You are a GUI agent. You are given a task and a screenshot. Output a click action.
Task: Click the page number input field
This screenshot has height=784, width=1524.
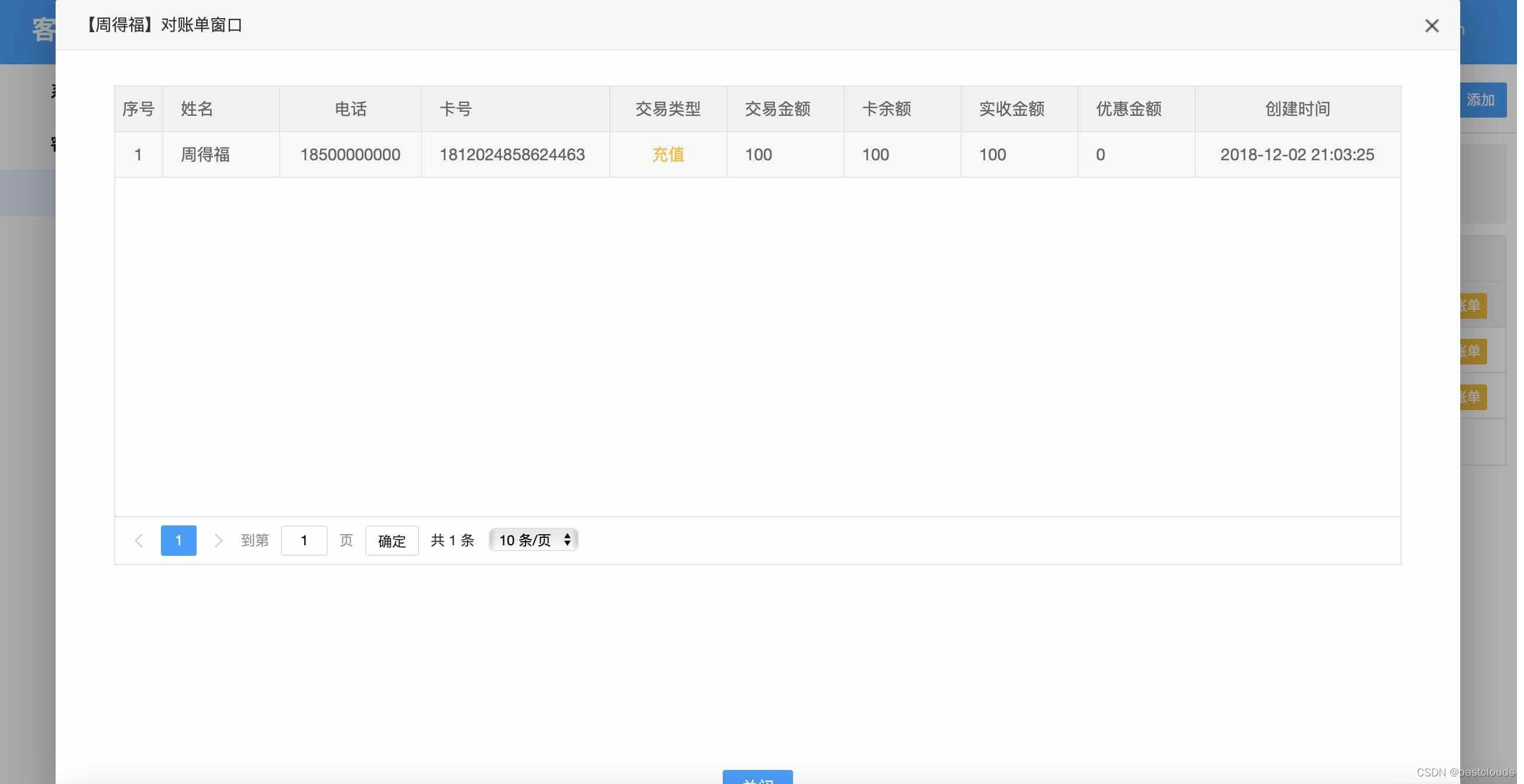[x=304, y=541]
